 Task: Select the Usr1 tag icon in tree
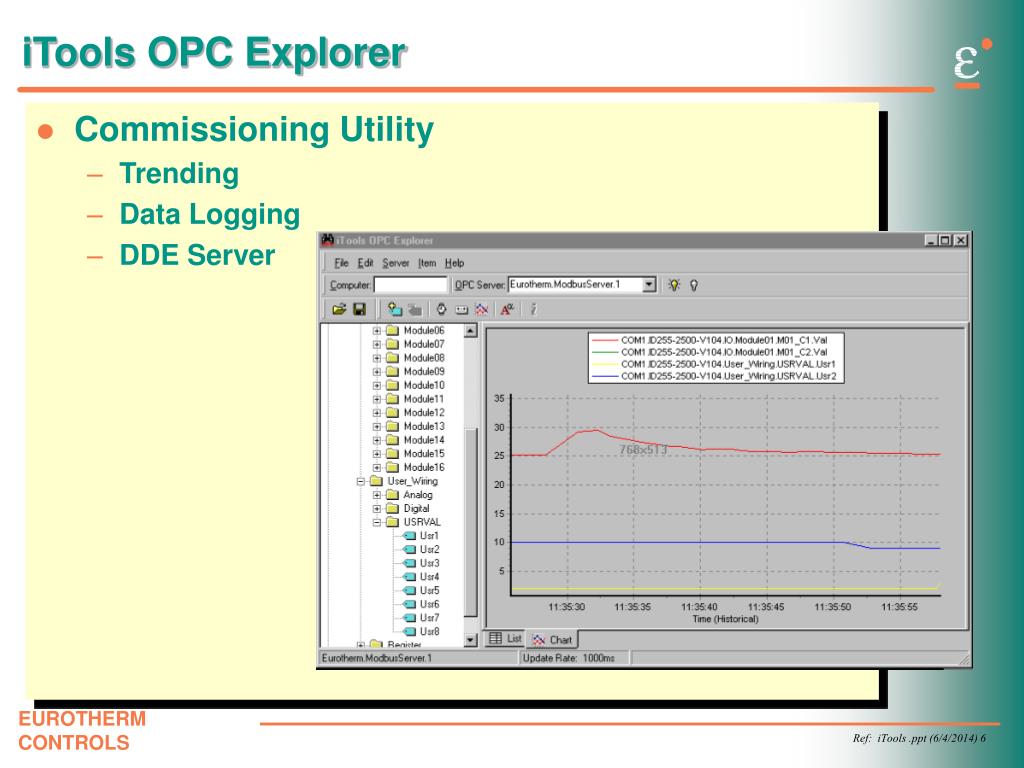tap(409, 536)
